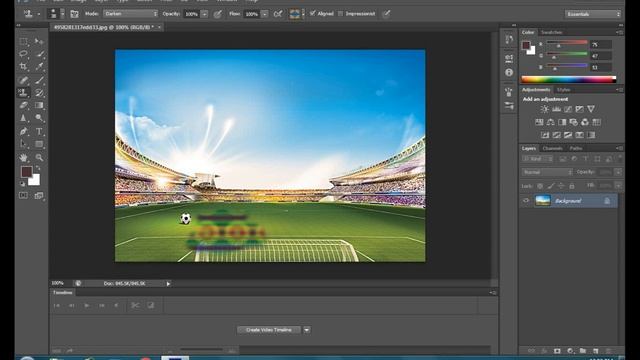
Task: Select the Move tool
Action: point(39,41)
